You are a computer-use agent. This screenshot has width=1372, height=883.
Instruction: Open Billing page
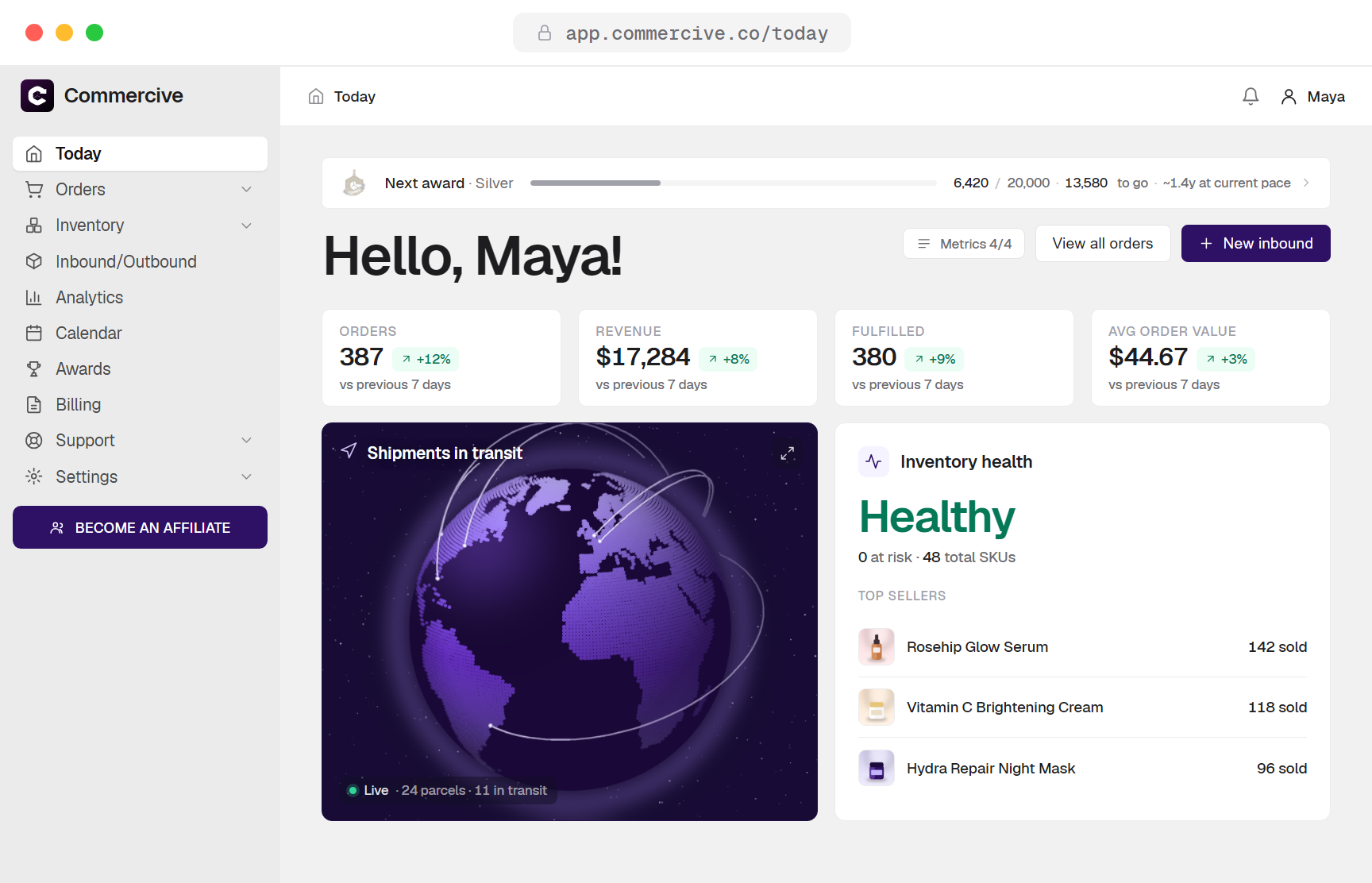click(x=140, y=404)
